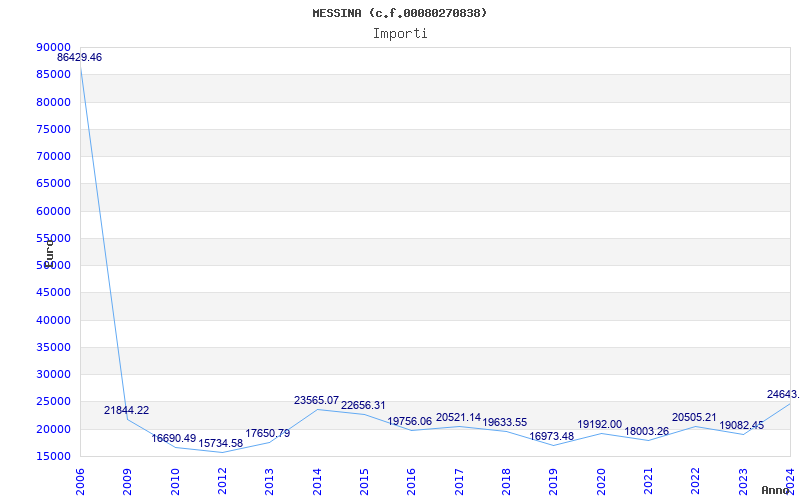Click the Anno axis title

(x=775, y=490)
